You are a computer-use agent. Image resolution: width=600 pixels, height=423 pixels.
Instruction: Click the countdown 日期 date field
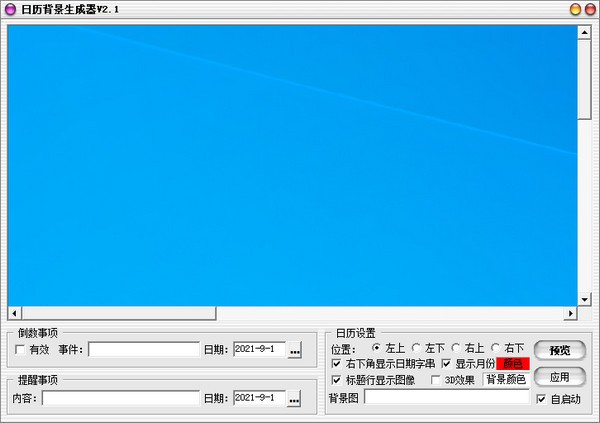coord(259,349)
